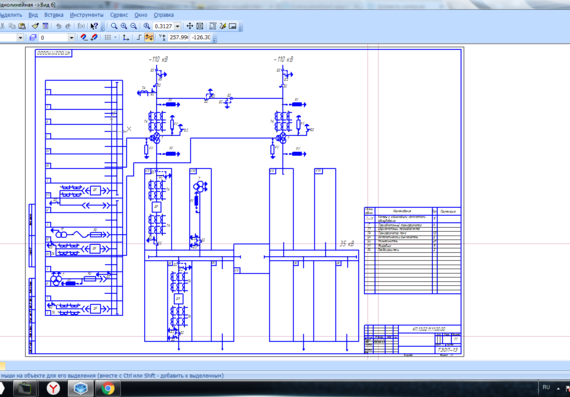The height and width of the screenshot is (397, 570).
Task: Toggle the grid display icon
Action: click(x=108, y=37)
